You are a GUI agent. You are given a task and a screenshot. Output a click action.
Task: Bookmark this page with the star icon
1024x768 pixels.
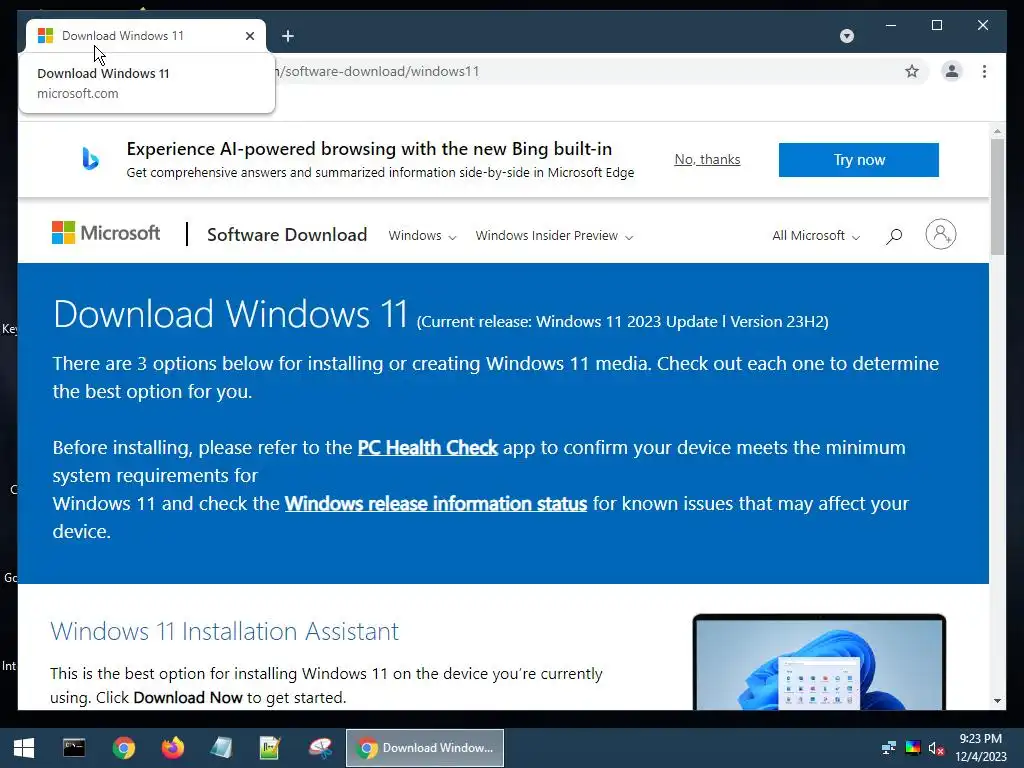pos(912,71)
